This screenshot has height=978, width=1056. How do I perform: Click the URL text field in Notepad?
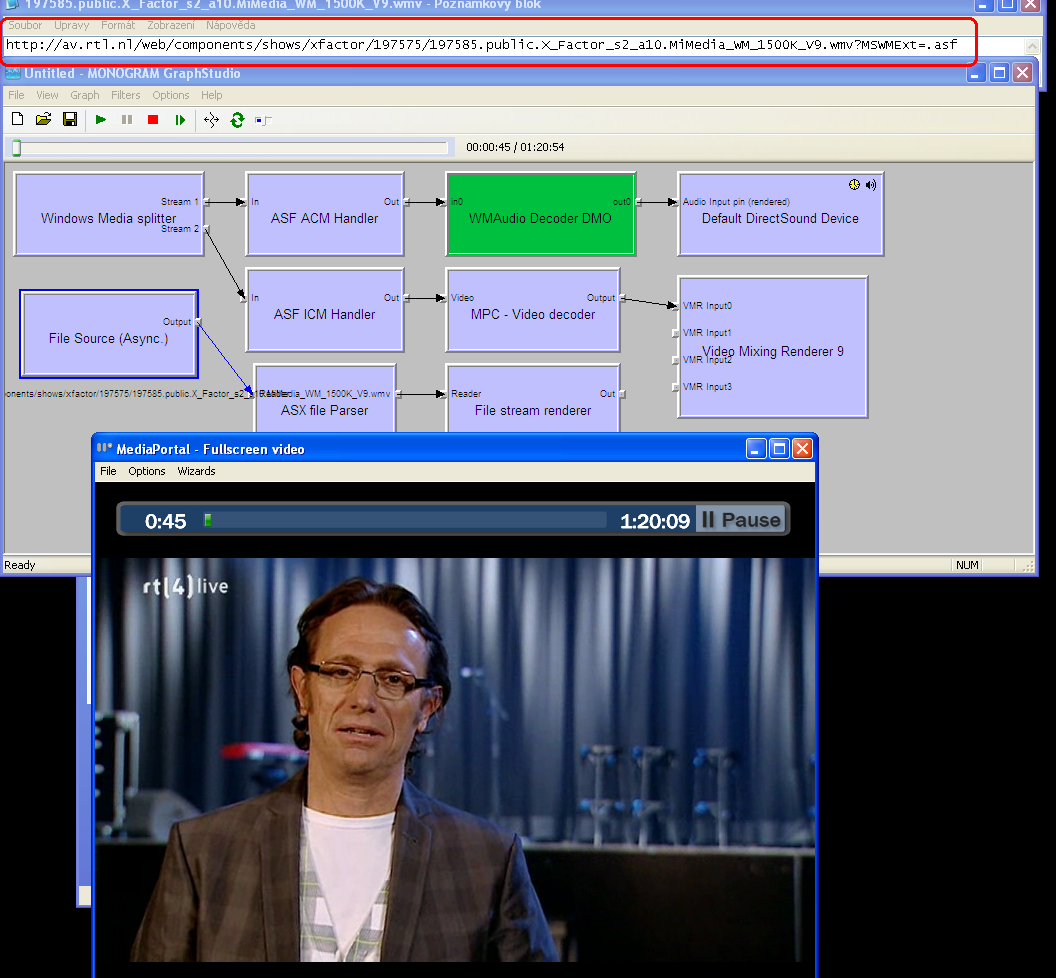coord(513,45)
